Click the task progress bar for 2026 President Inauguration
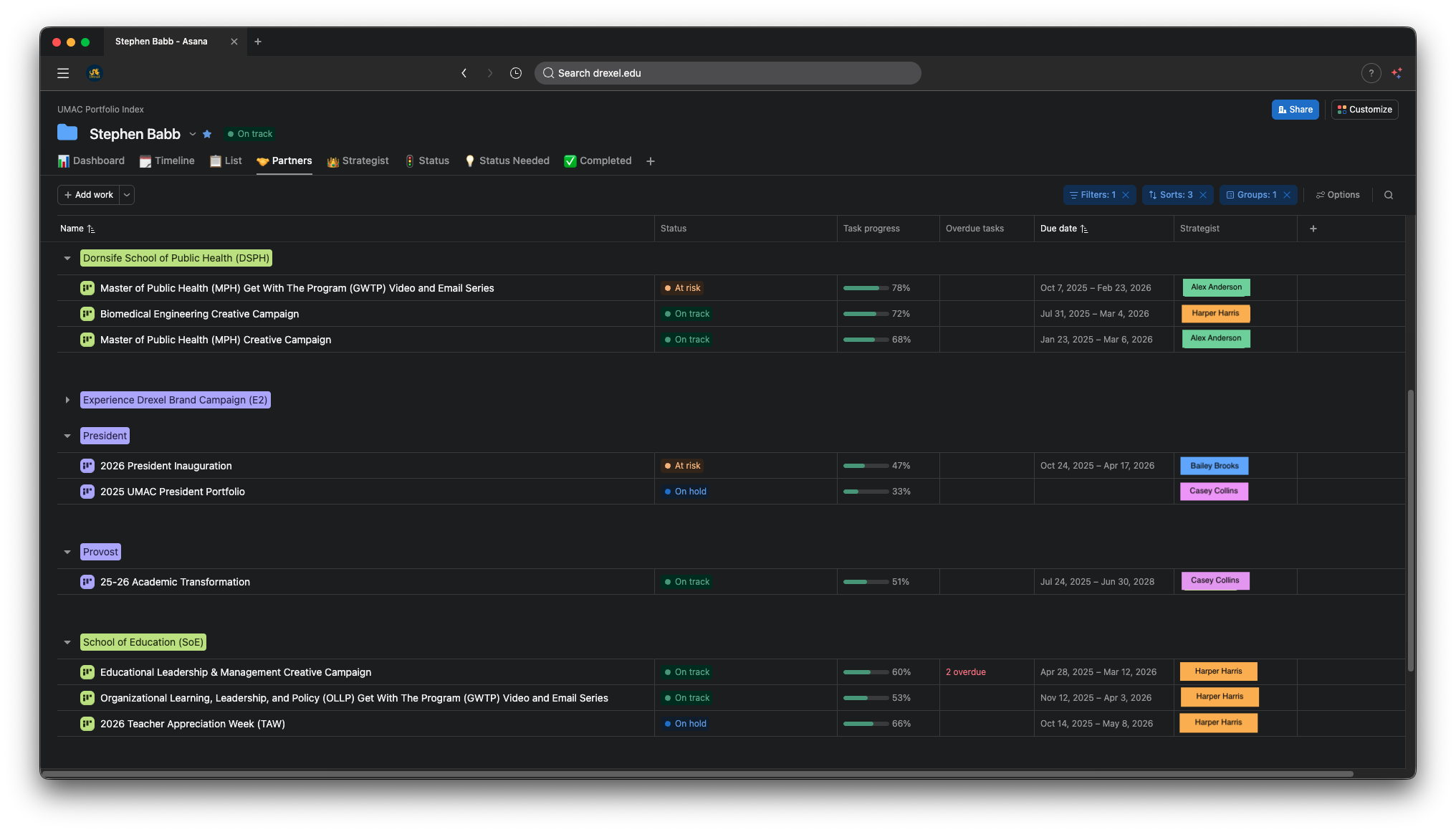 pos(865,465)
